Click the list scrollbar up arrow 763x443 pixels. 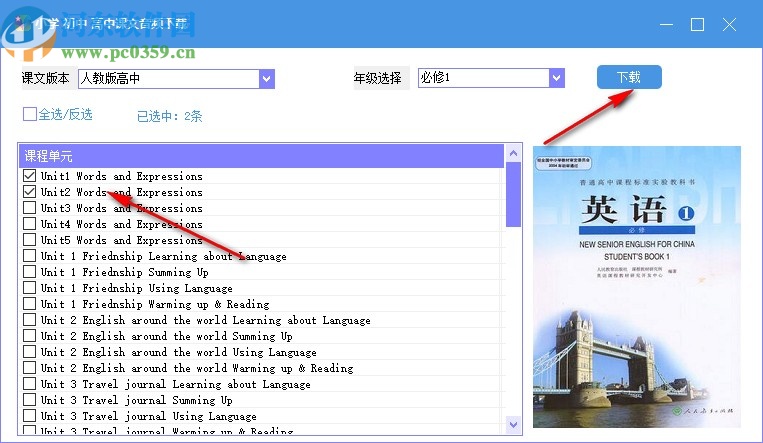pyautogui.click(x=513, y=153)
